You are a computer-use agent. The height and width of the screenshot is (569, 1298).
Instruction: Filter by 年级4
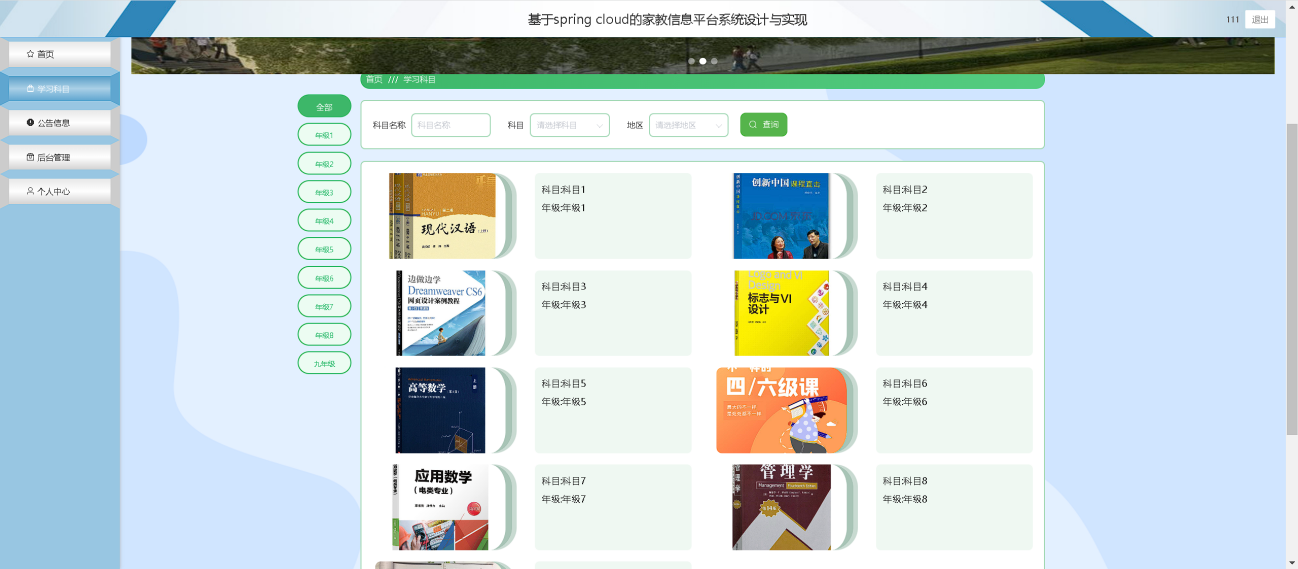click(324, 220)
